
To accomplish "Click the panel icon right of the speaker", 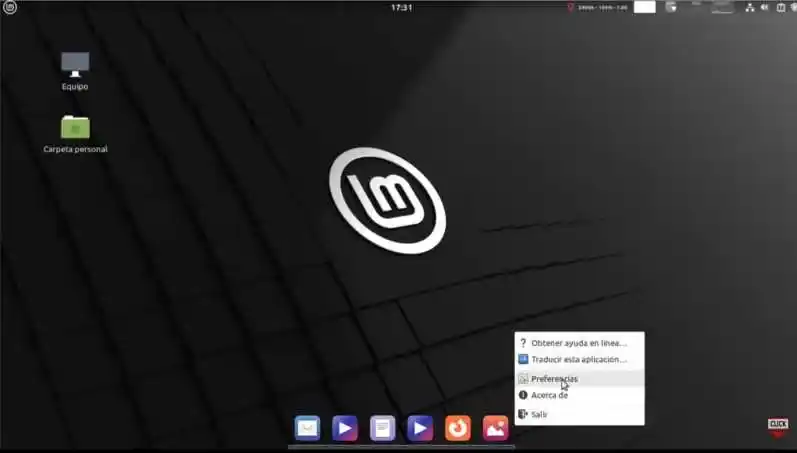I will pos(781,8).
